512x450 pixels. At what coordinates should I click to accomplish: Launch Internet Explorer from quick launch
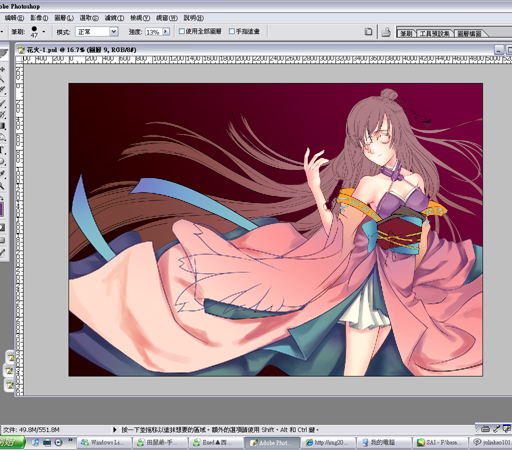pos(35,442)
